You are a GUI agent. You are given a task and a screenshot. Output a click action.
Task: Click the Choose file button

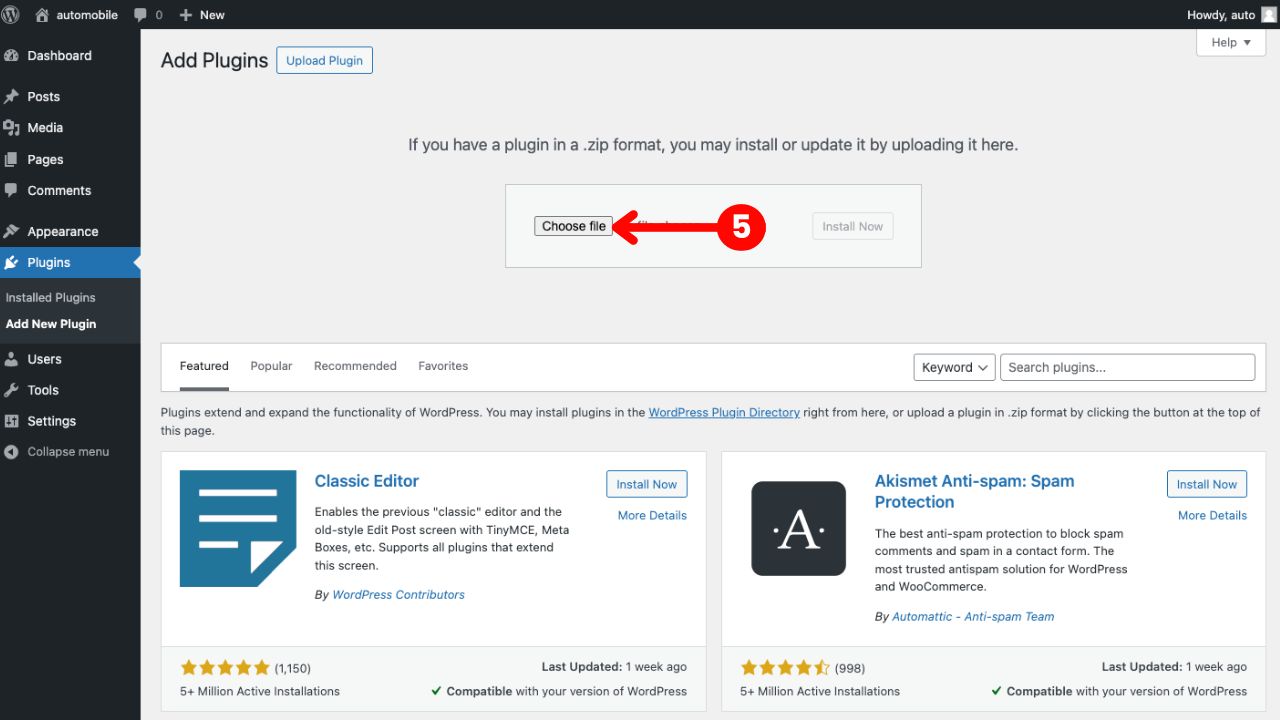[573, 226]
